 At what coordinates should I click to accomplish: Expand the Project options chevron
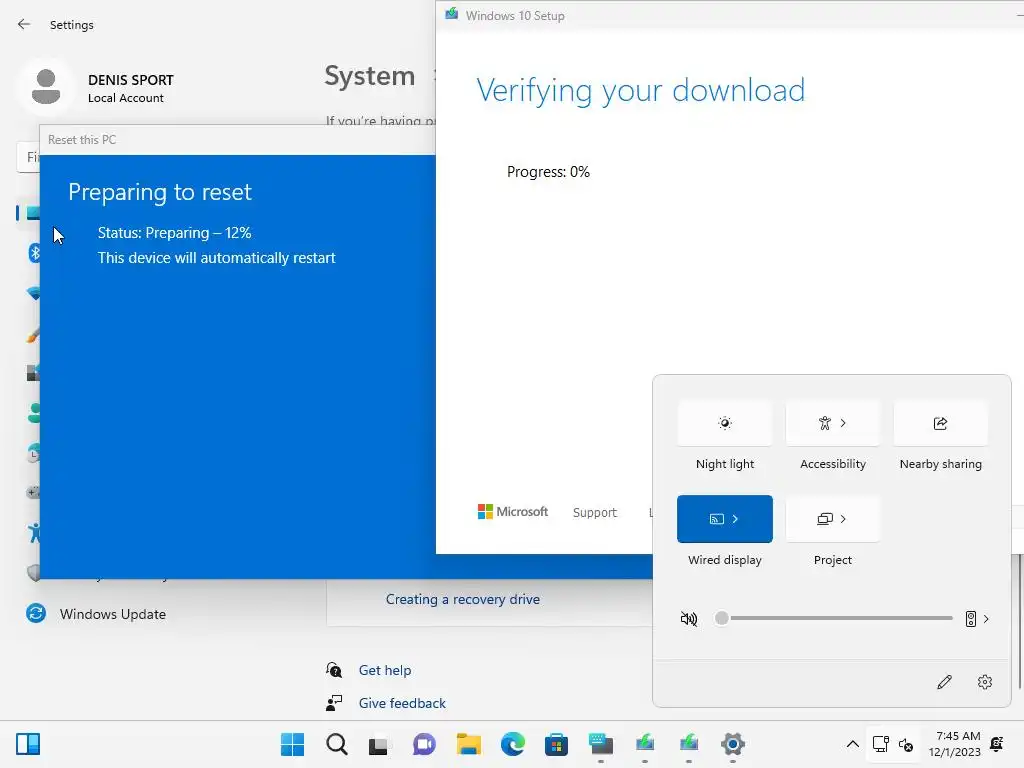tap(843, 519)
